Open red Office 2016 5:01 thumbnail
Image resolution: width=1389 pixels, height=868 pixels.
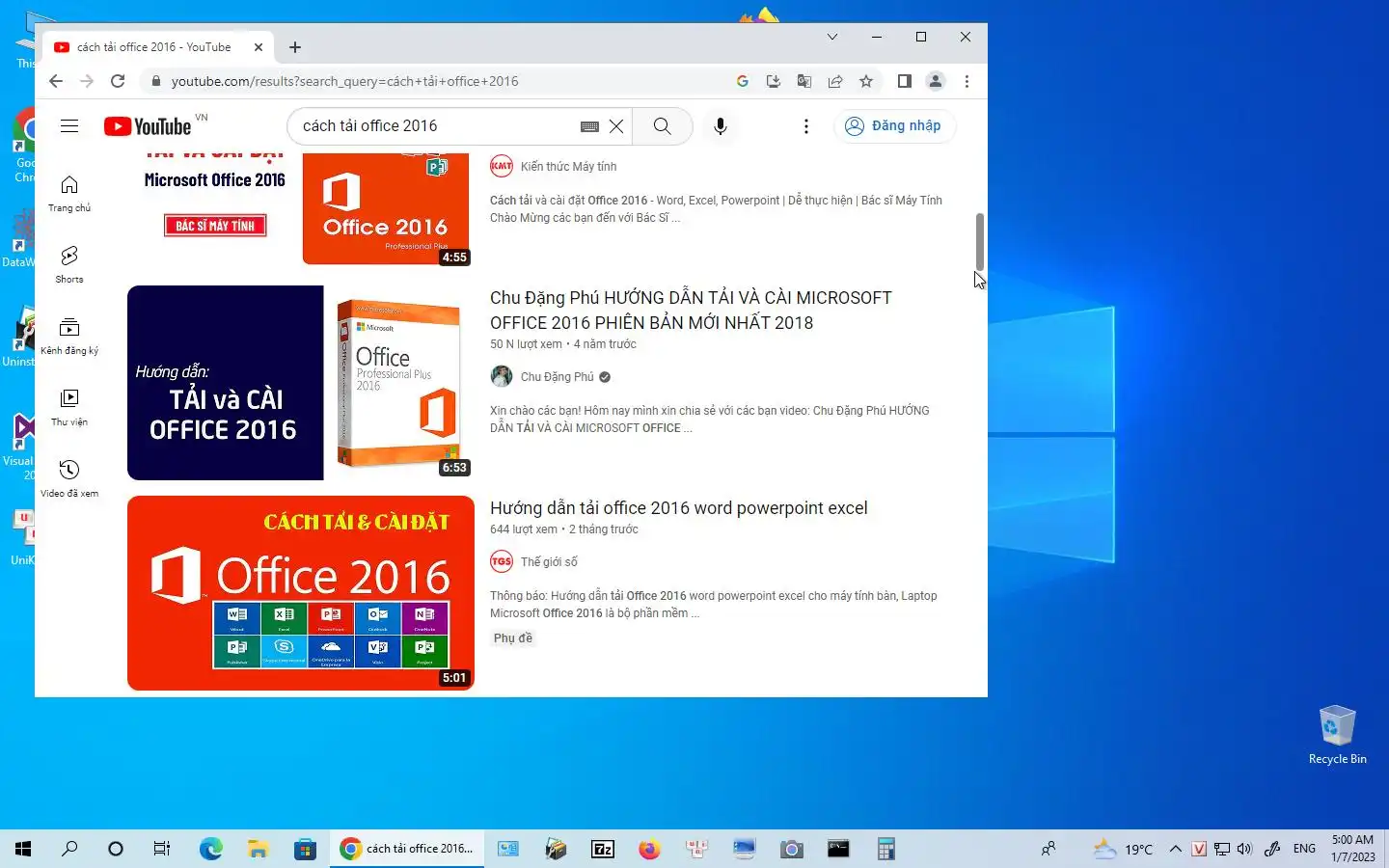301,593
